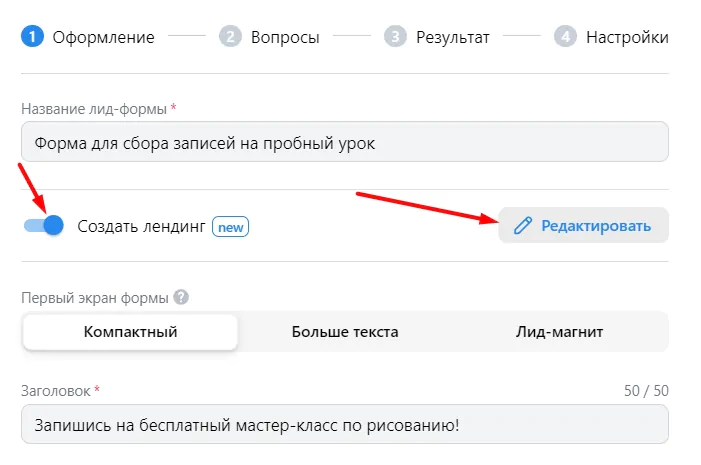Click the Редактировать button text

click(596, 226)
